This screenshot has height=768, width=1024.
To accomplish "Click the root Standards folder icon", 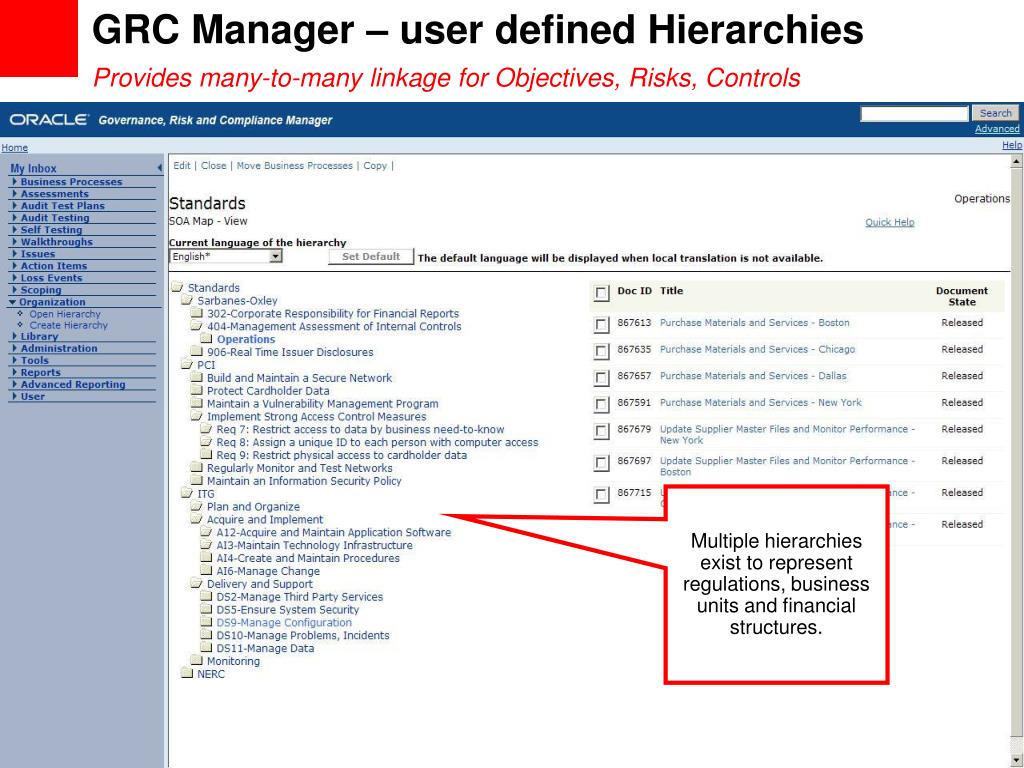I will [x=178, y=287].
